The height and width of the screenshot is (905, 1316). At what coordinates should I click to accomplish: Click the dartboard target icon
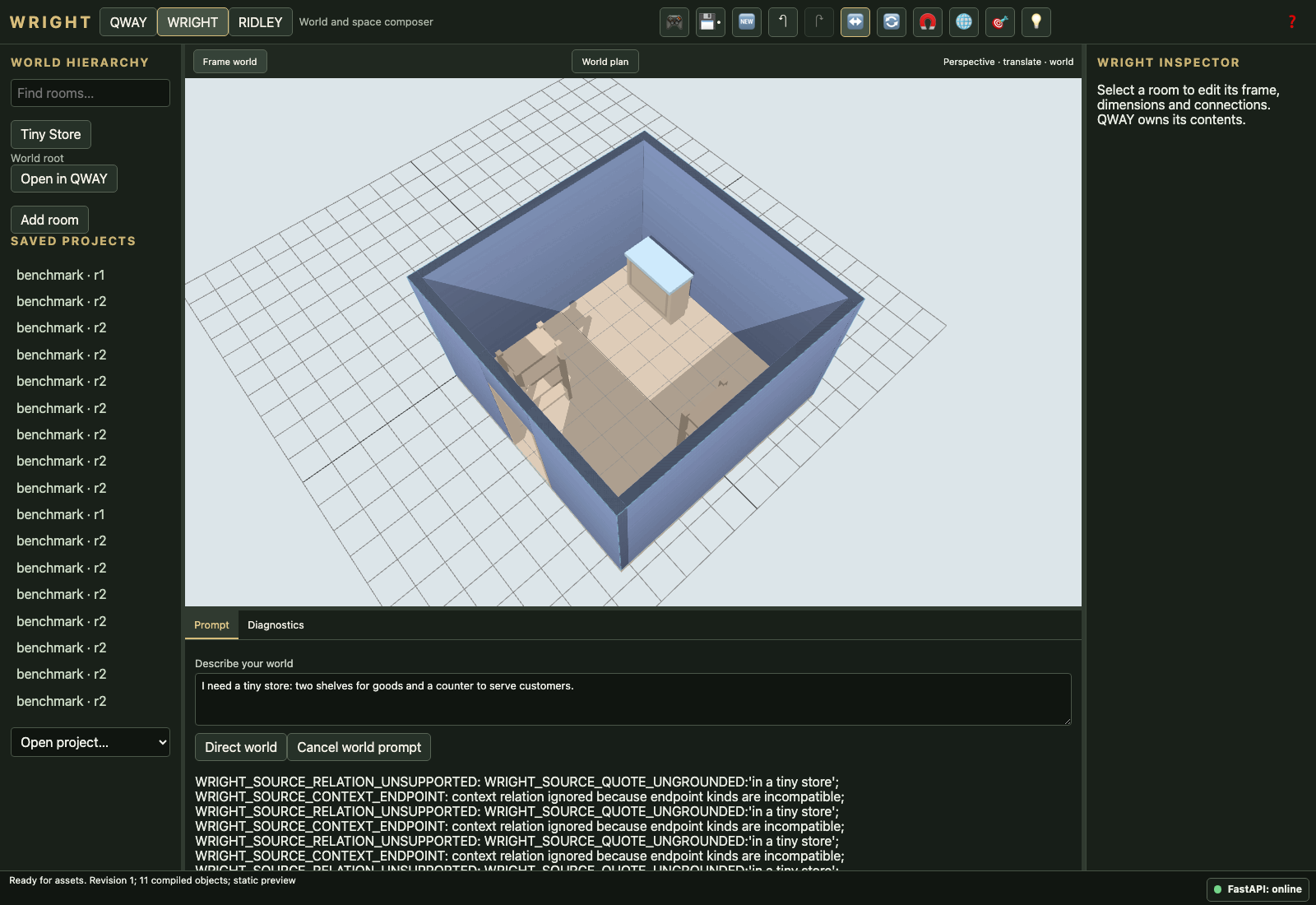(1000, 22)
